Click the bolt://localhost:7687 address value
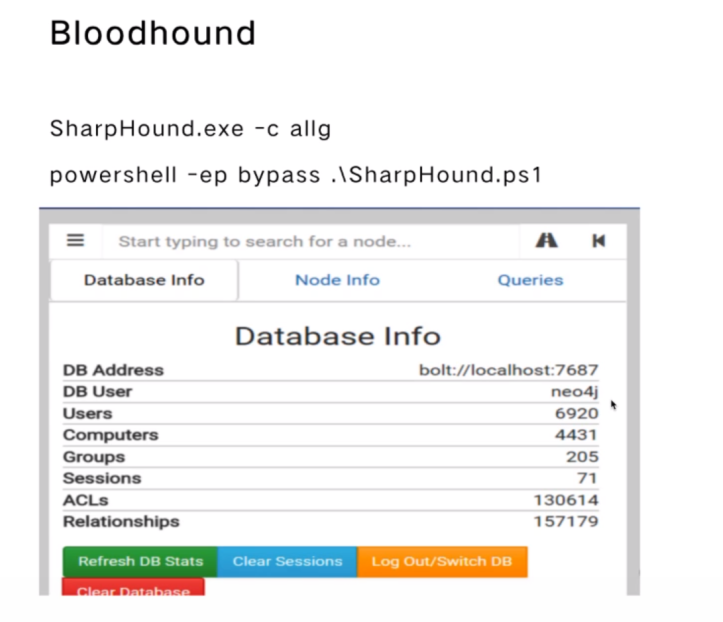723x622 pixels. [508, 370]
